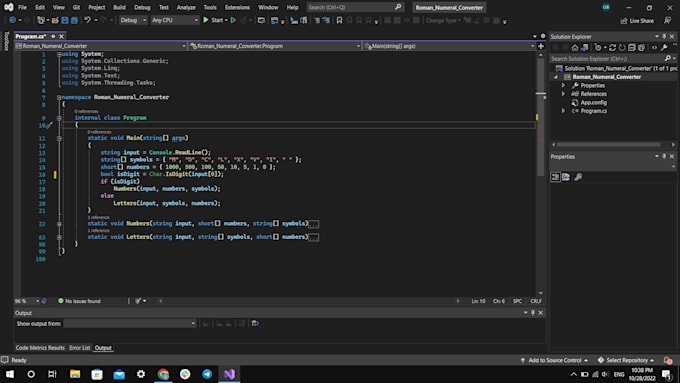
Task: Expand the References node in Solution Explorer
Action: click(563, 94)
